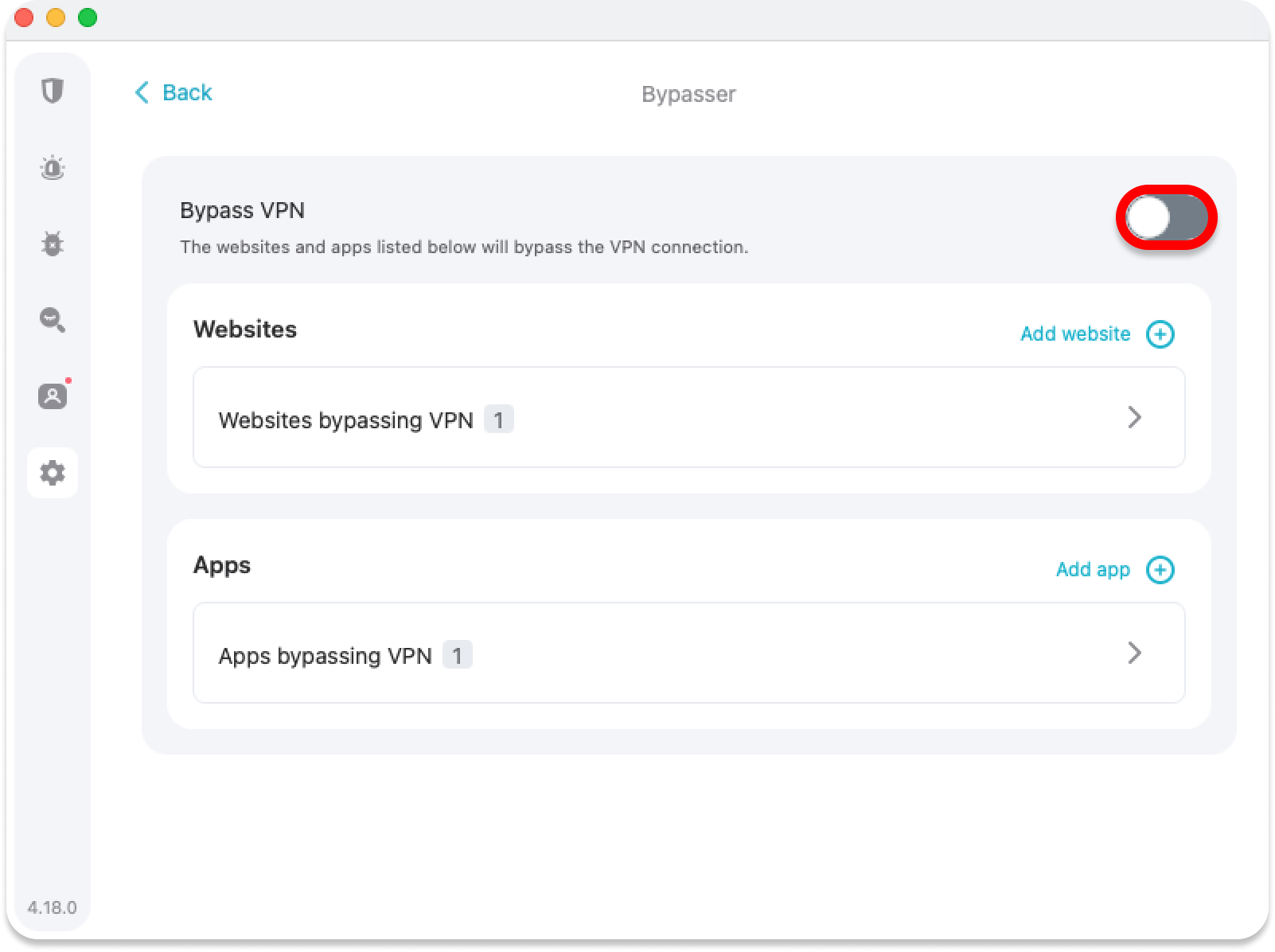The height and width of the screenshot is (952, 1275).
Task: Open the Apps bypassing VPN list
Action: (325, 656)
